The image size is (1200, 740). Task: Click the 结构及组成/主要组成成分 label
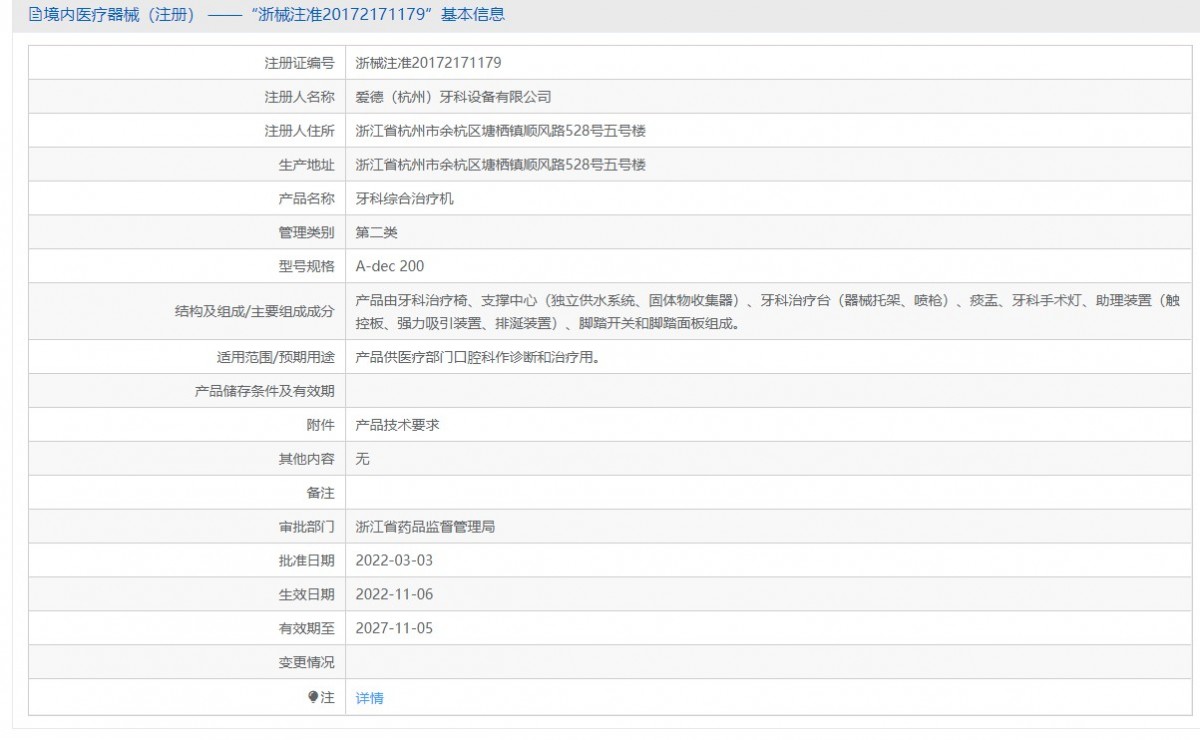coord(254,312)
